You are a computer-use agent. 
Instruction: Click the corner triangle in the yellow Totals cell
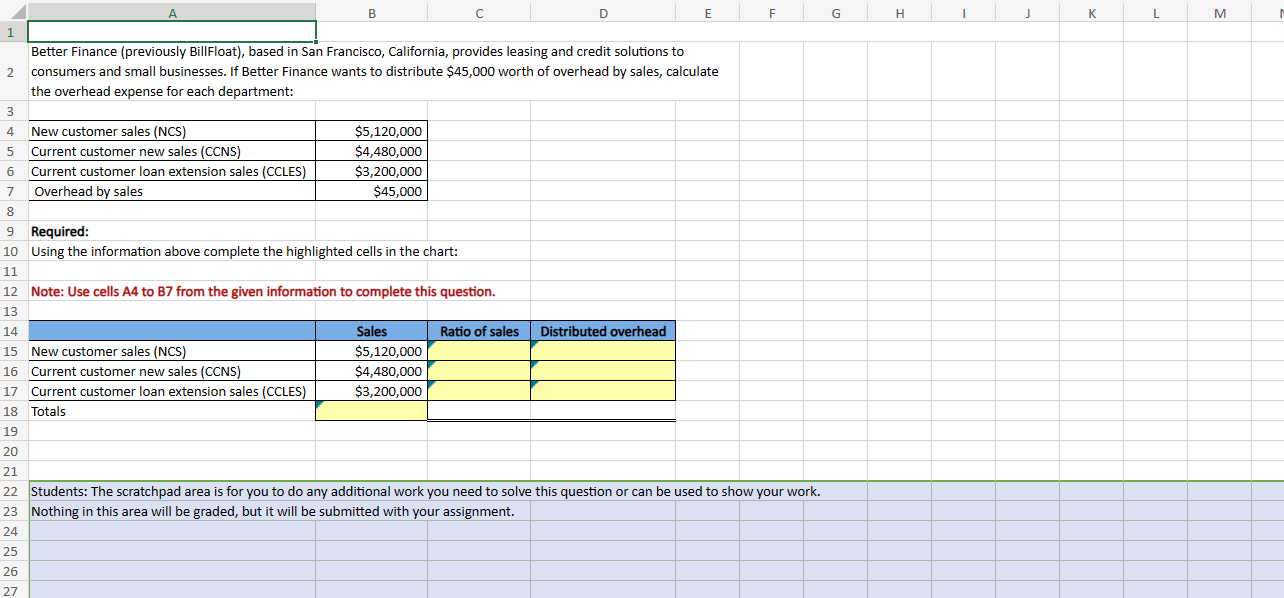[318, 405]
